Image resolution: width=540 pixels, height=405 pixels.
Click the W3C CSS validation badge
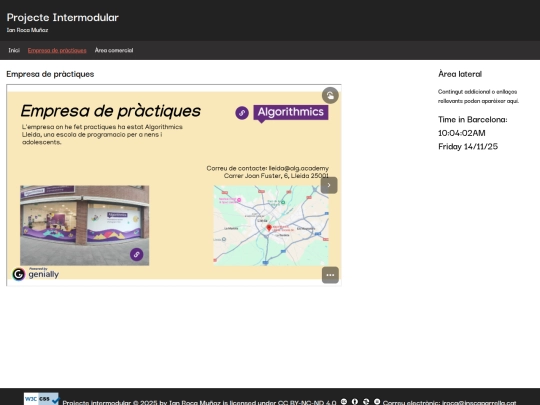(42, 399)
